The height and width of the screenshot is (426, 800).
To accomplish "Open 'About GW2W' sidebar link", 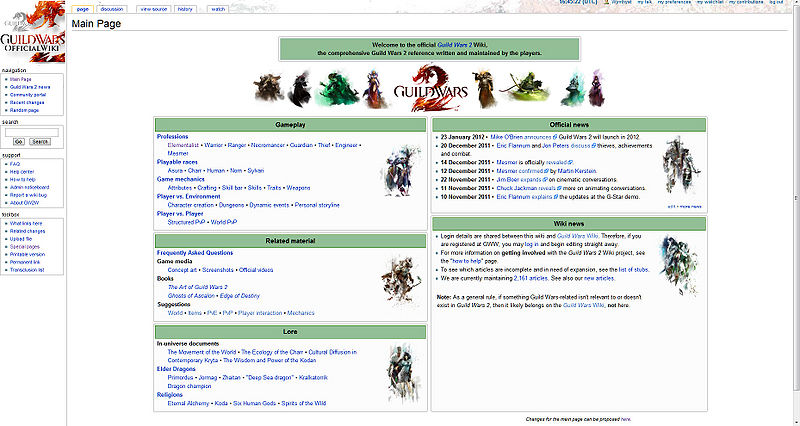I will tap(24, 203).
